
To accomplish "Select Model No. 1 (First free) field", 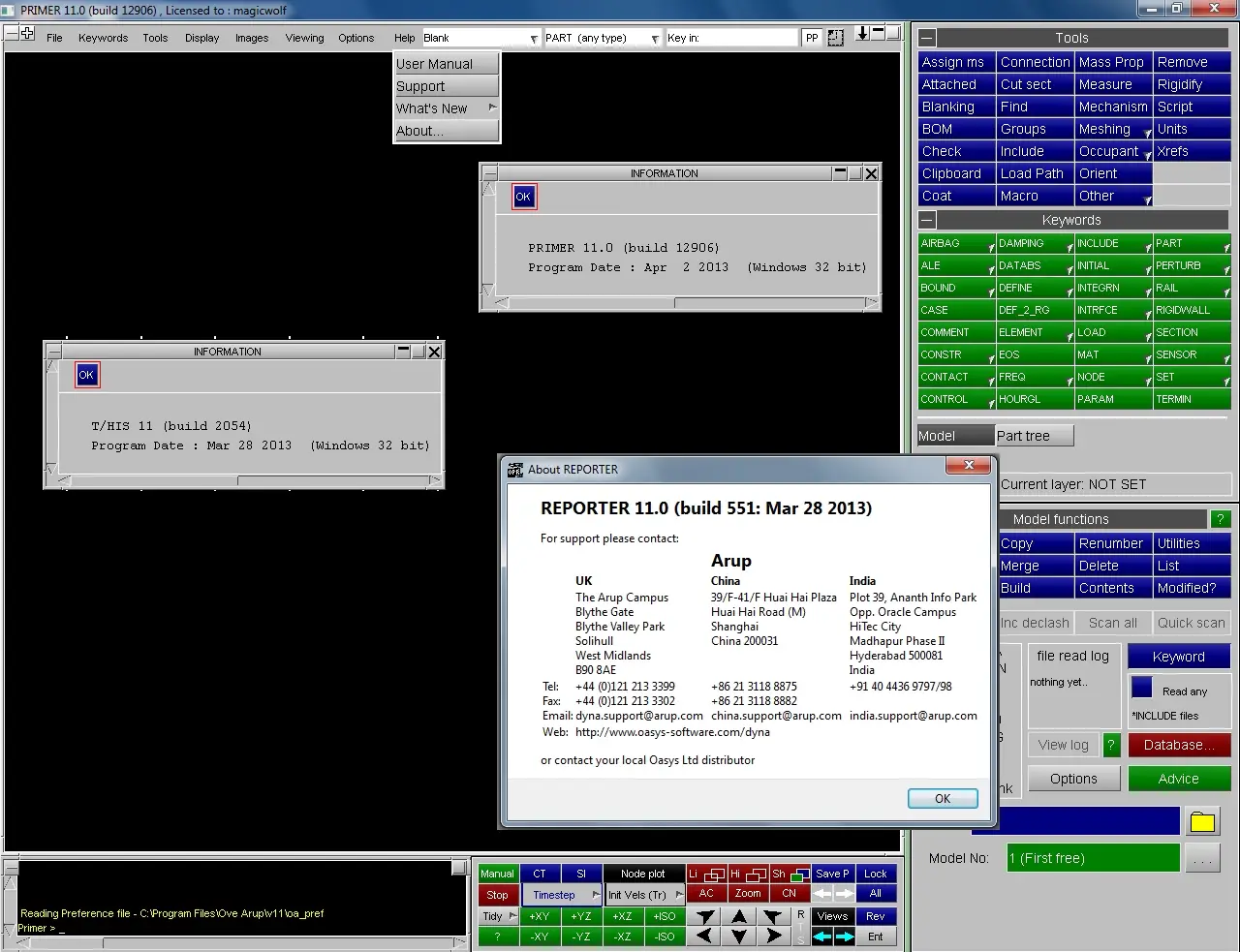I will click(x=1093, y=858).
